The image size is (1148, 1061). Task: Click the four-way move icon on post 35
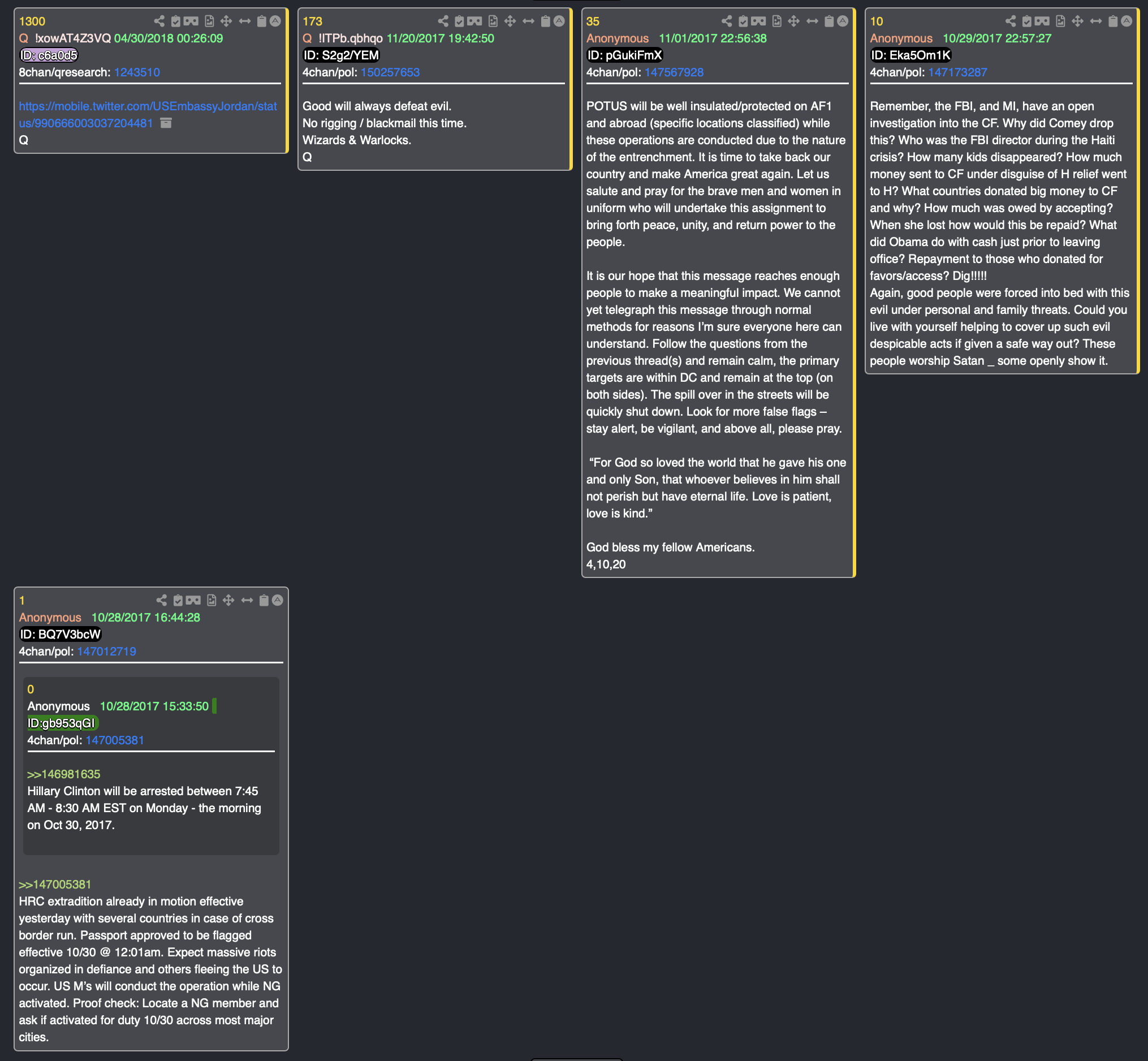click(794, 21)
